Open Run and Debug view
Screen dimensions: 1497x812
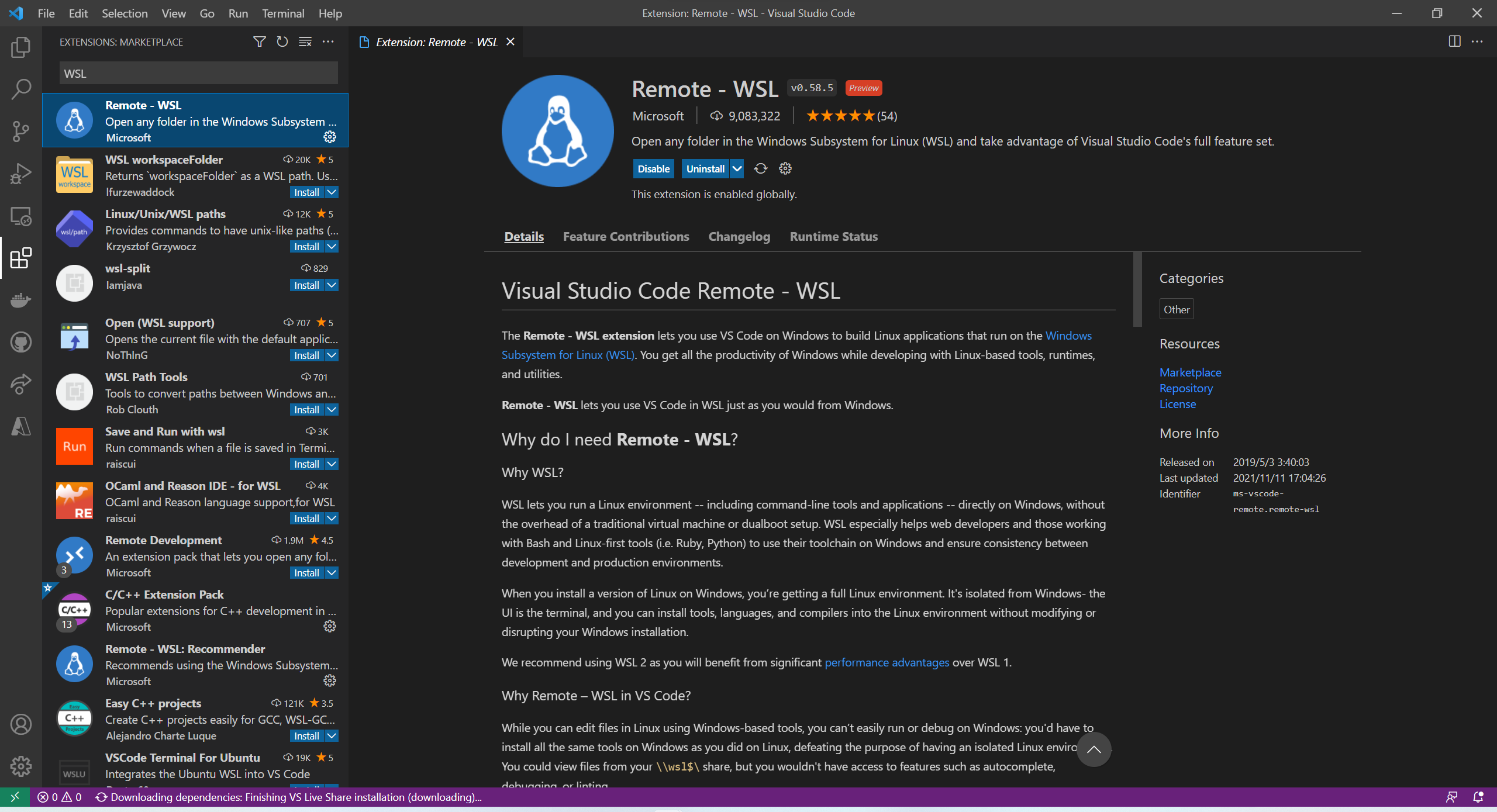click(x=21, y=174)
